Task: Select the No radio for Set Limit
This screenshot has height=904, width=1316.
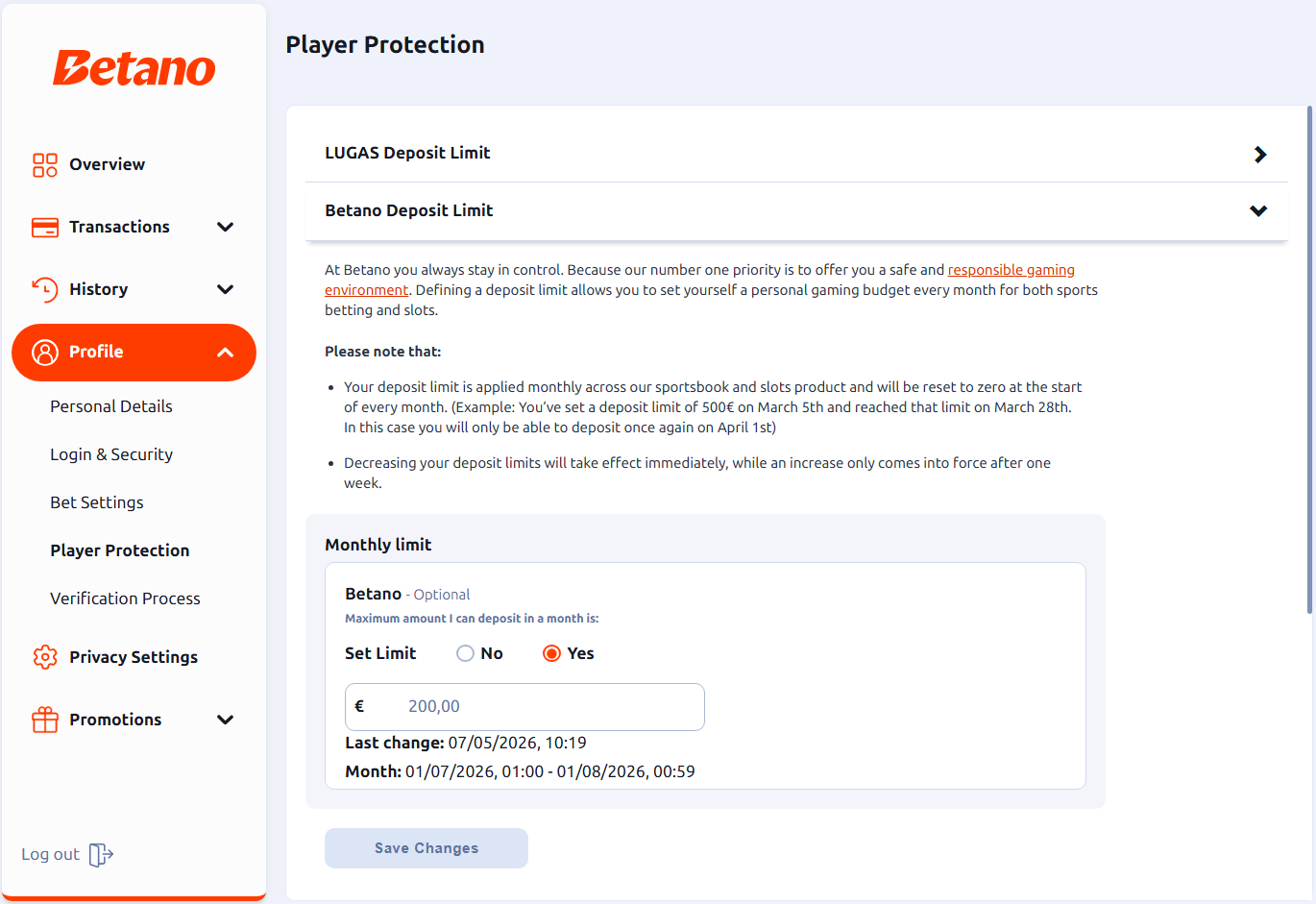Action: point(465,653)
